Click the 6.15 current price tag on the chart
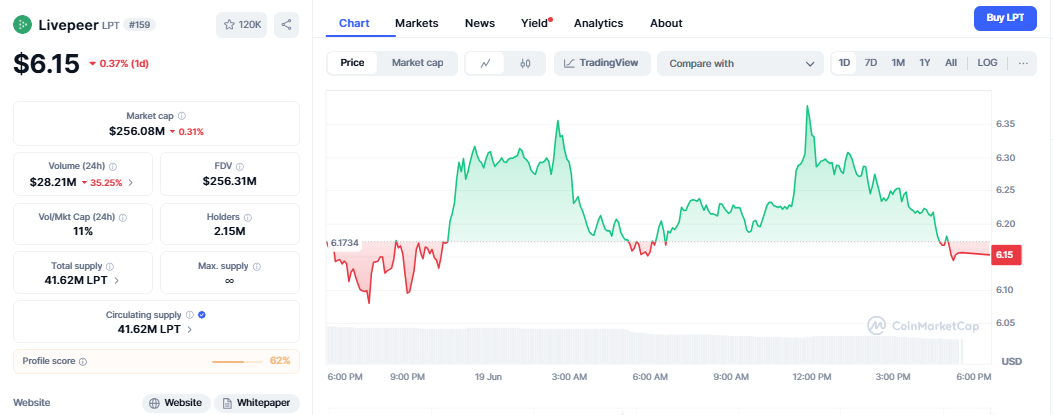The image size is (1053, 415). (x=1005, y=255)
